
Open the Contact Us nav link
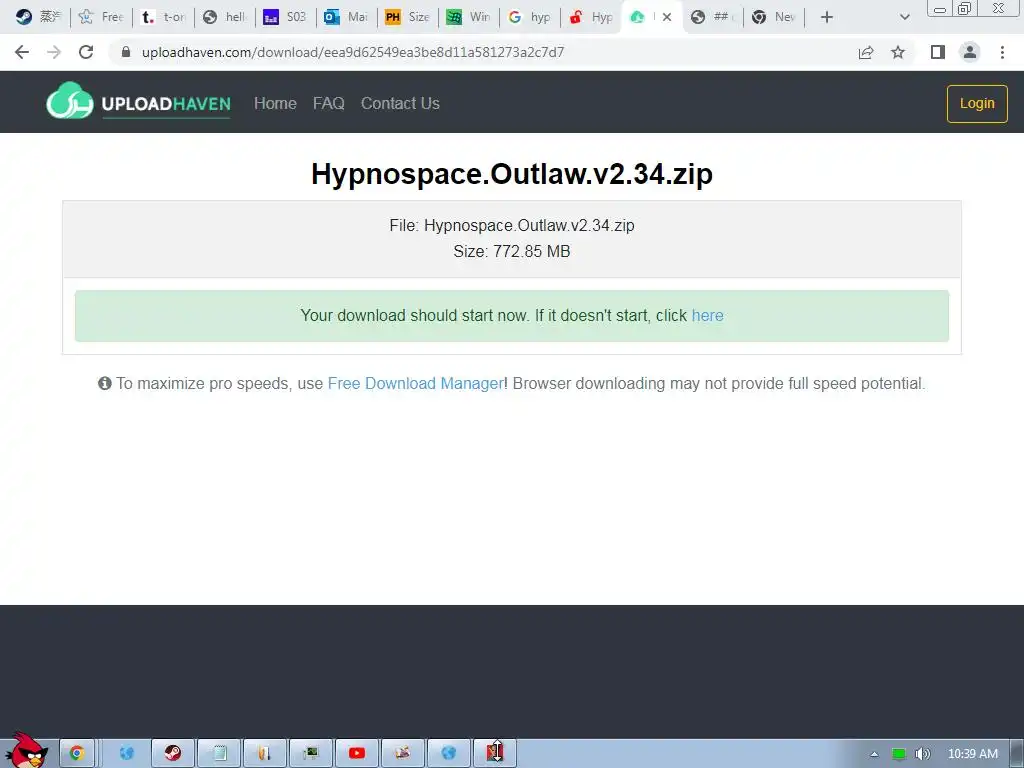[x=400, y=103]
